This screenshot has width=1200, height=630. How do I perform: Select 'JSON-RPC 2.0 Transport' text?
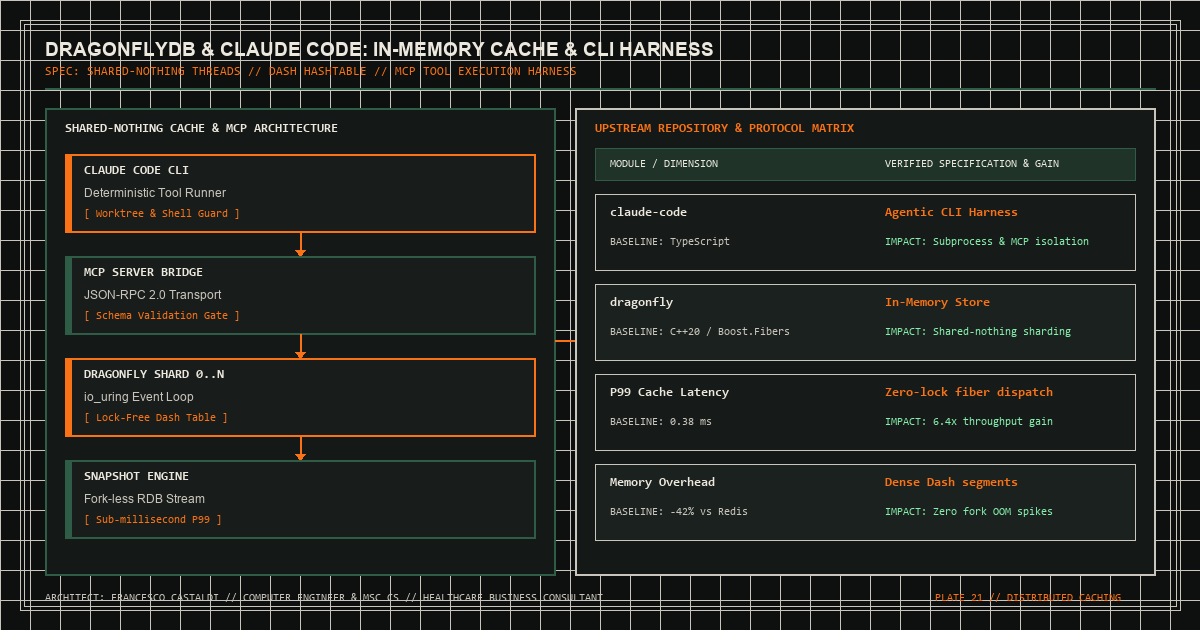(153, 295)
